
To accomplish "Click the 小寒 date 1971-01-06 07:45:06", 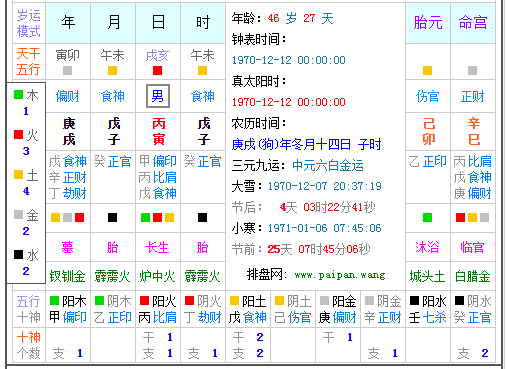I will pyautogui.click(x=325, y=228).
